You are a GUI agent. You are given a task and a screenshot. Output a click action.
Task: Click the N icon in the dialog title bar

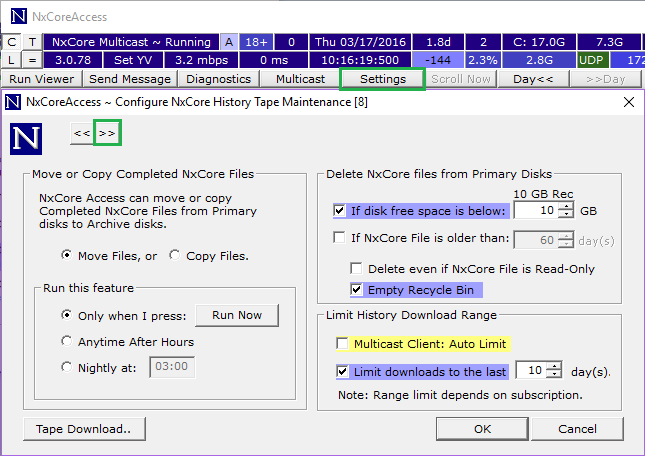(13, 102)
